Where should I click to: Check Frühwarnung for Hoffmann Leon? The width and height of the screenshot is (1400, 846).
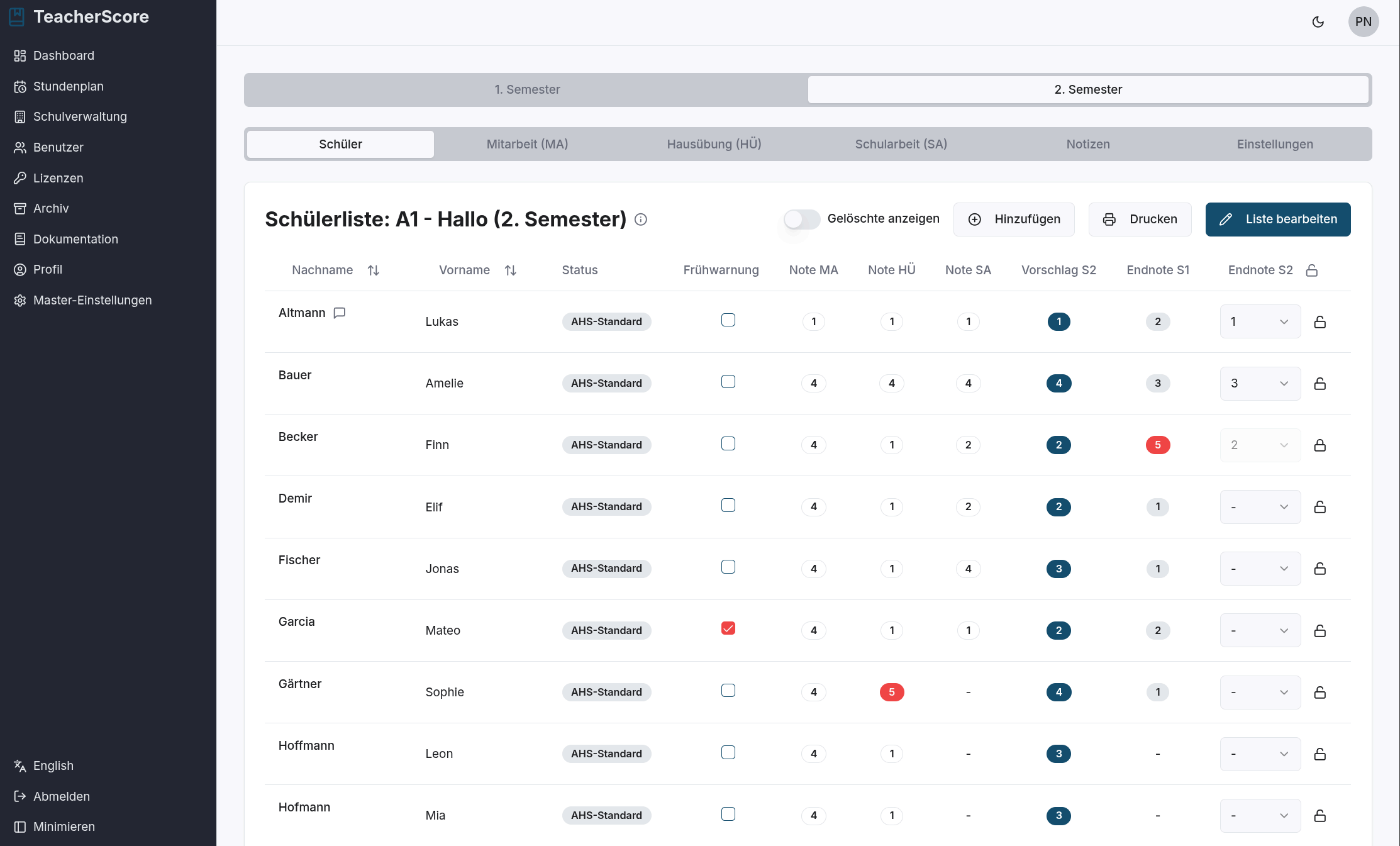point(728,752)
